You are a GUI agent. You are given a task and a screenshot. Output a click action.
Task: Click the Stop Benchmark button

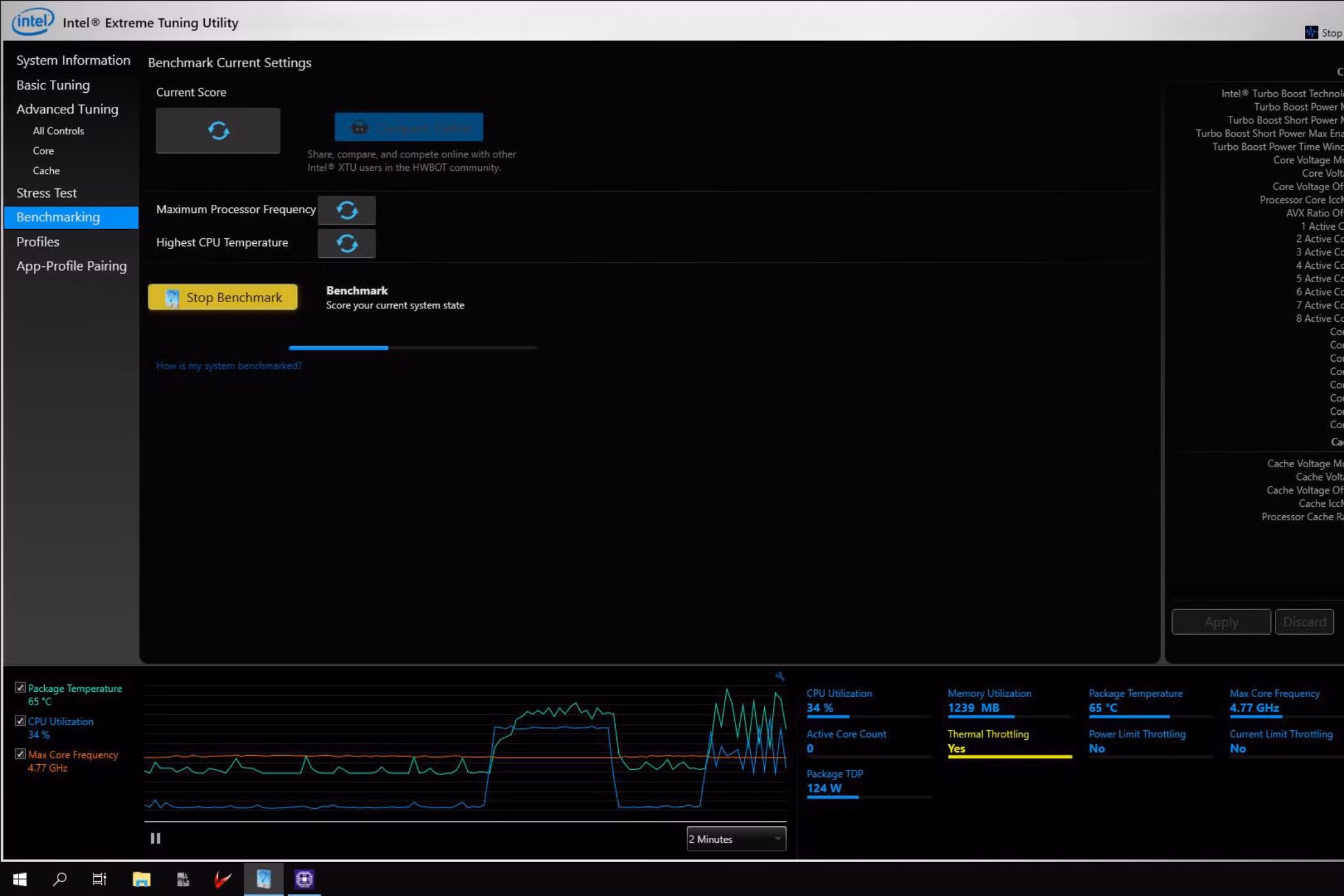click(222, 297)
